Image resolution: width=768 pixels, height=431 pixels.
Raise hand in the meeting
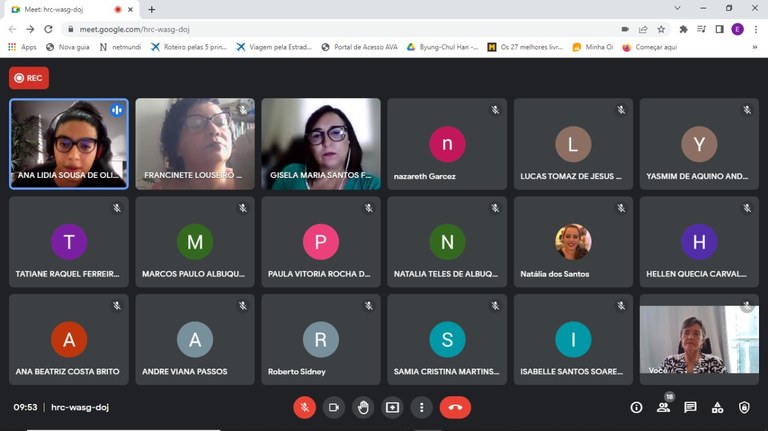(363, 407)
